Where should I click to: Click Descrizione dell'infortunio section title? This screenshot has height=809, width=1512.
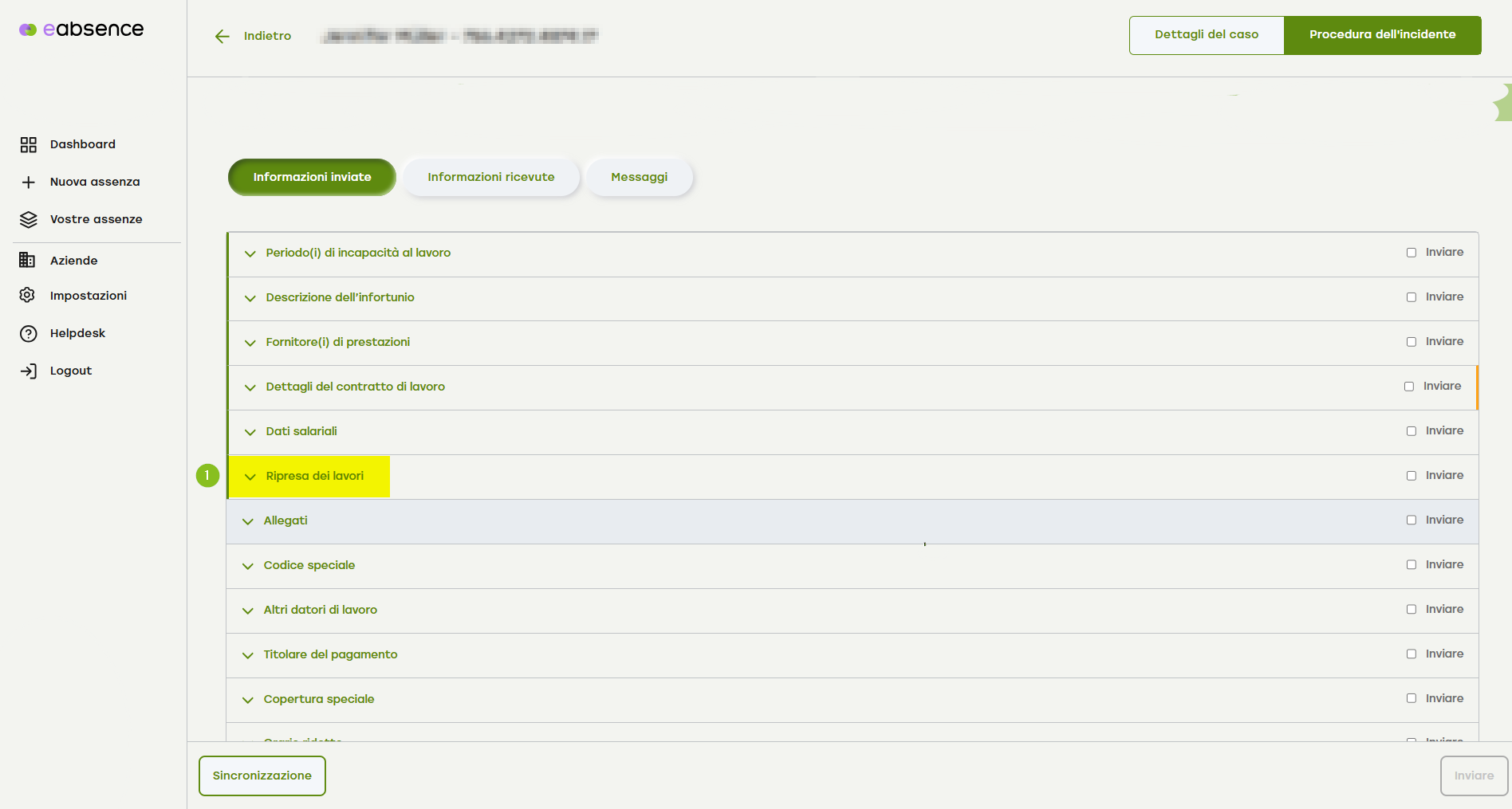pos(341,297)
